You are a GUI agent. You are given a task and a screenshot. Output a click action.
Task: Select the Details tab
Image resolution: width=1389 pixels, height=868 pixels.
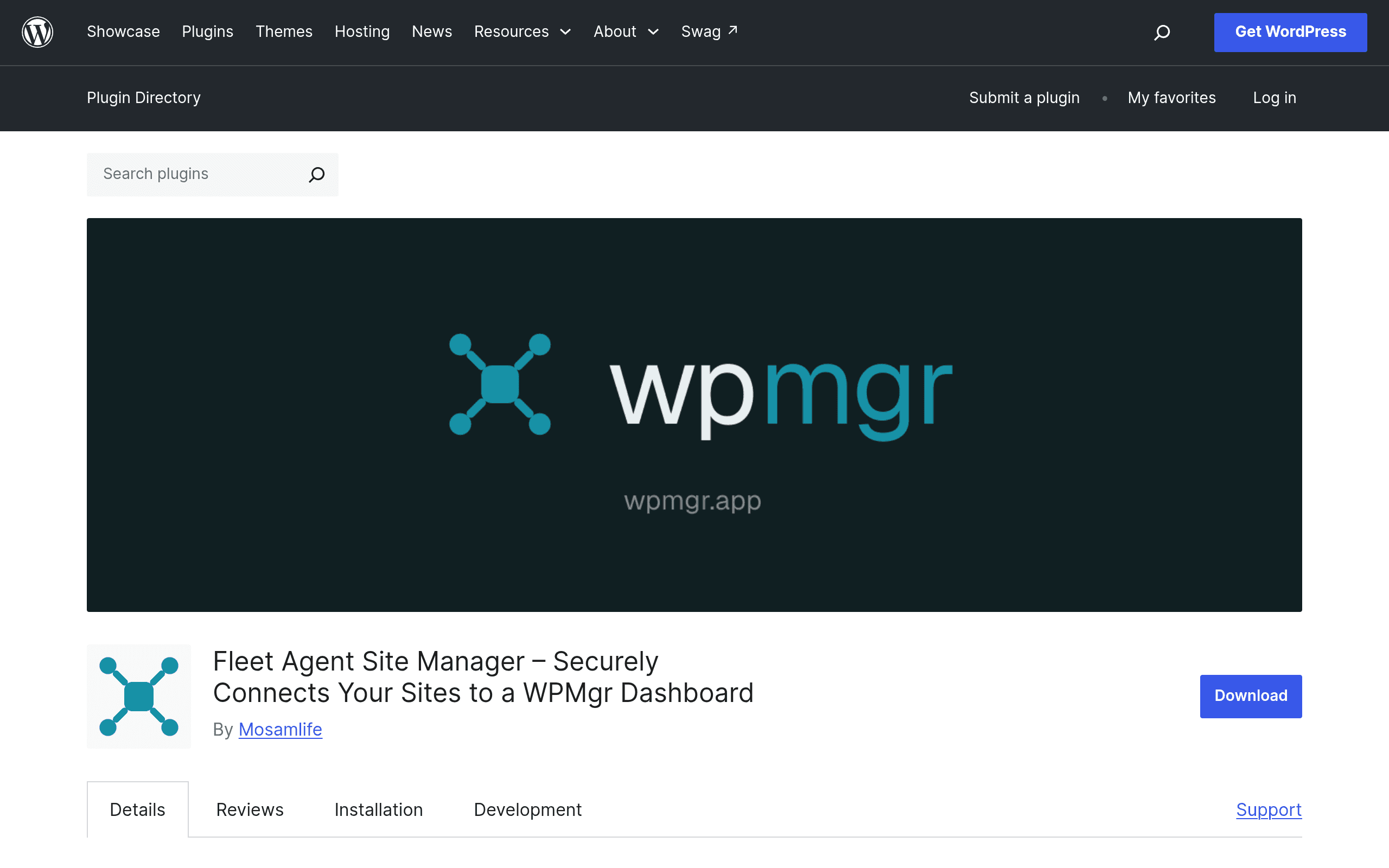click(x=138, y=809)
